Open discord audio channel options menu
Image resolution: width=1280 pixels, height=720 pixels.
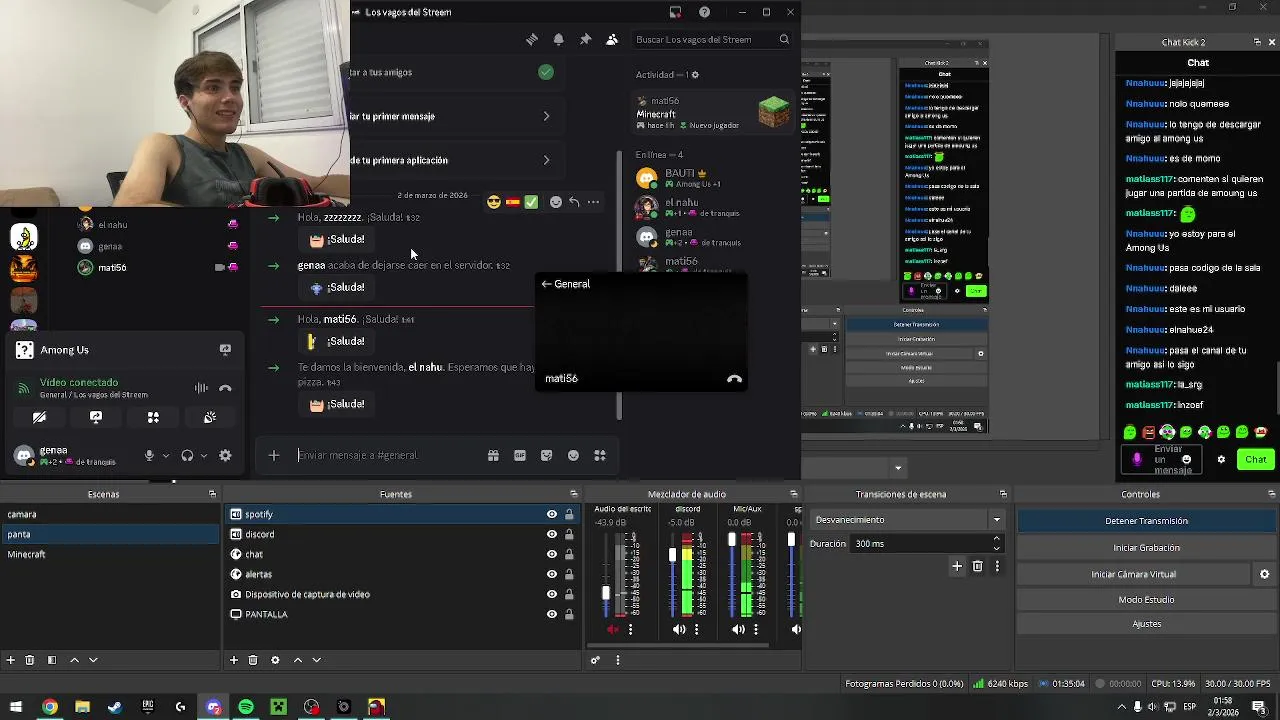[697, 629]
